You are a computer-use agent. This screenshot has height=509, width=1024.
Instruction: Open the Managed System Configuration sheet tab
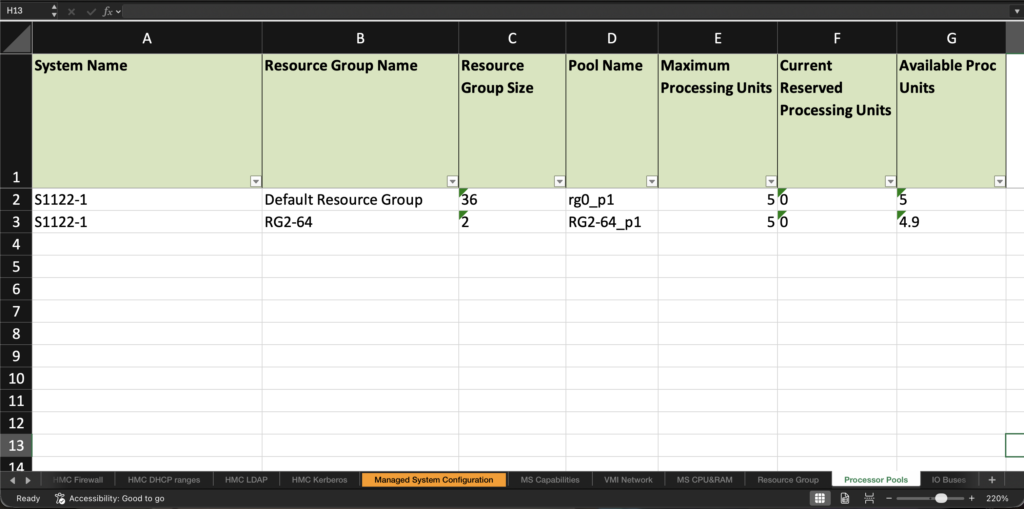(433, 480)
